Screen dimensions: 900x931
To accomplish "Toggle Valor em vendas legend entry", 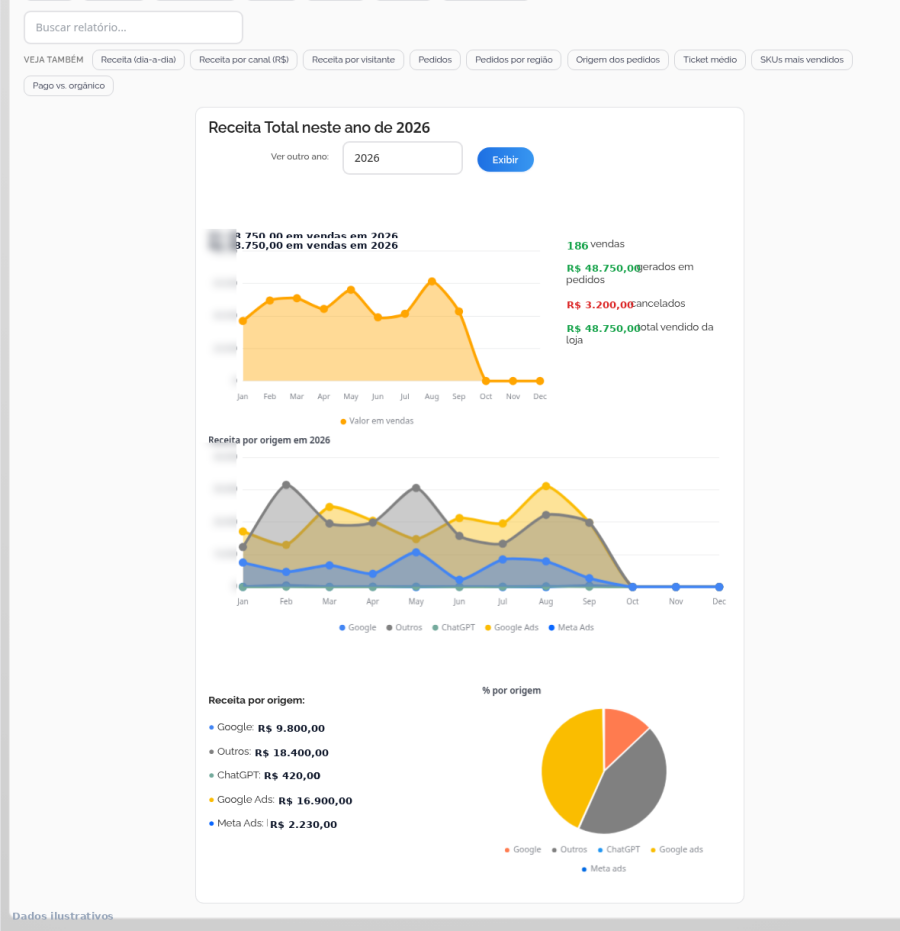I will (x=377, y=421).
